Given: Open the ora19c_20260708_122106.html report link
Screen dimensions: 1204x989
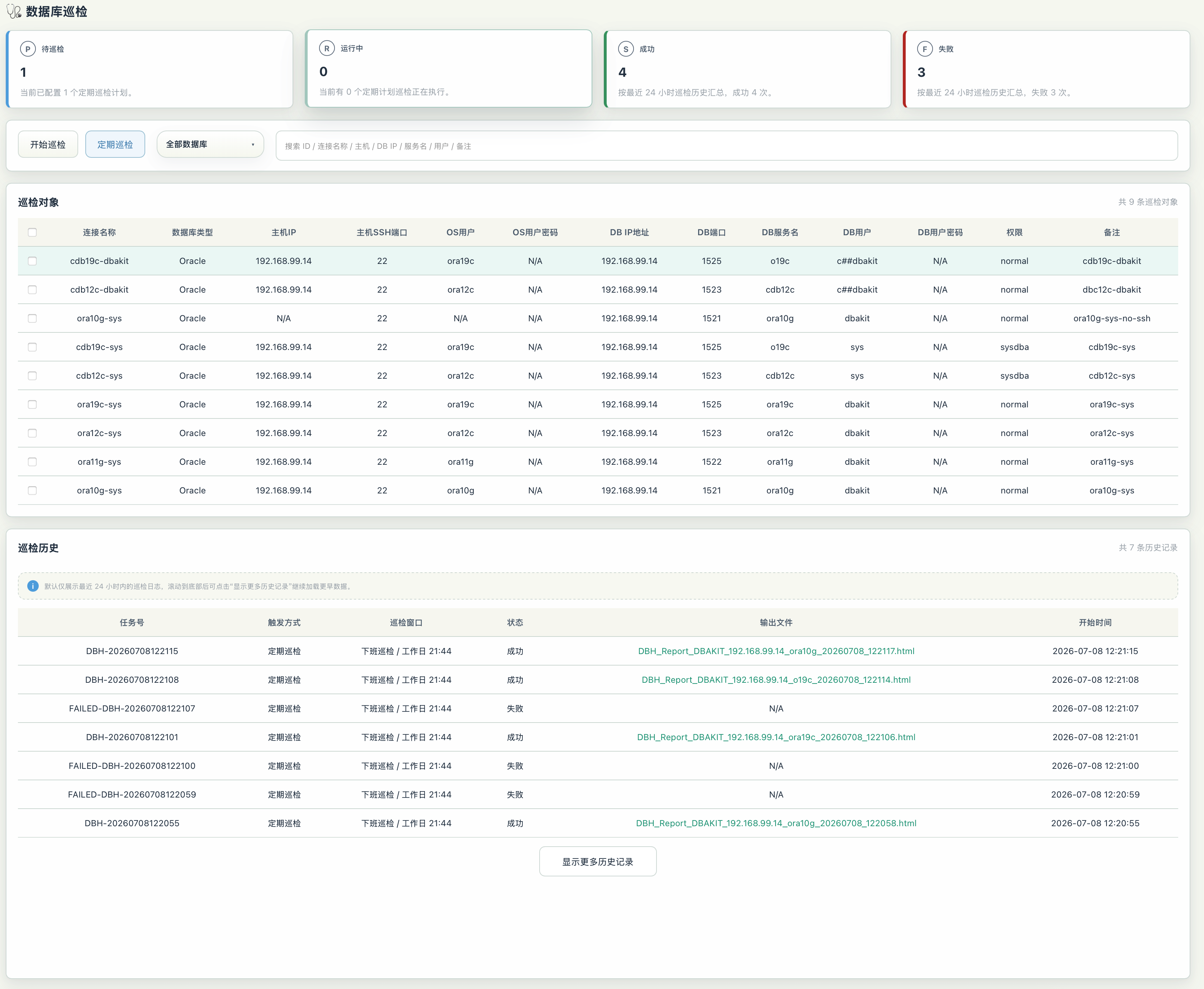Looking at the screenshot, I should tap(776, 737).
